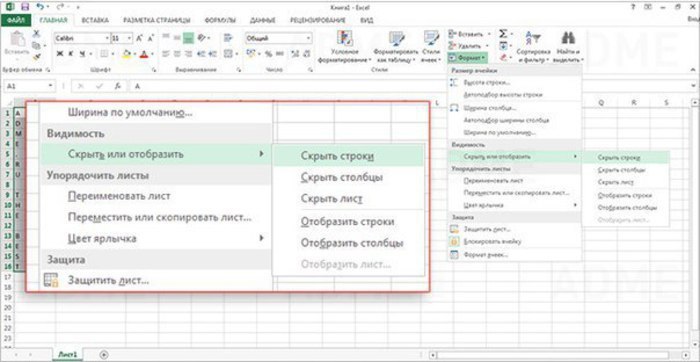Open the Fill down tool

point(503,46)
